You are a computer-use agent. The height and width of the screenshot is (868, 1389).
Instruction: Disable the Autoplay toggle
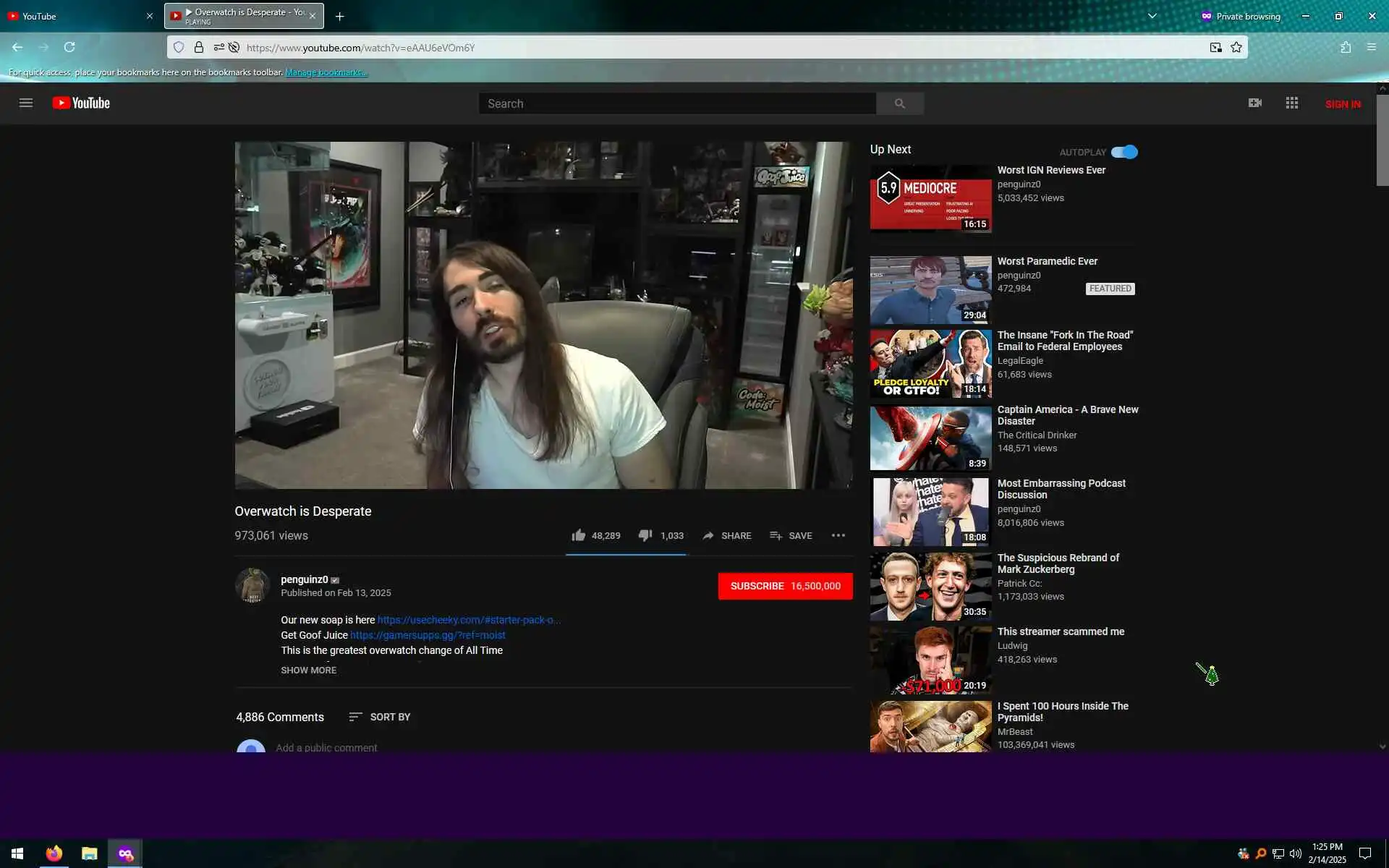[x=1124, y=152]
